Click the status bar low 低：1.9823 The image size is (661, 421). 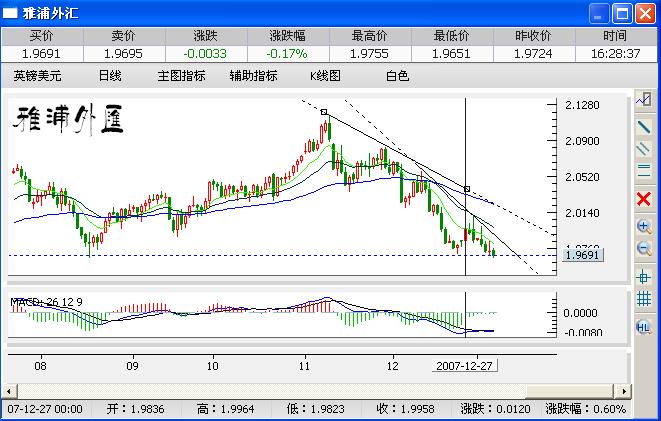pyautogui.click(x=315, y=409)
